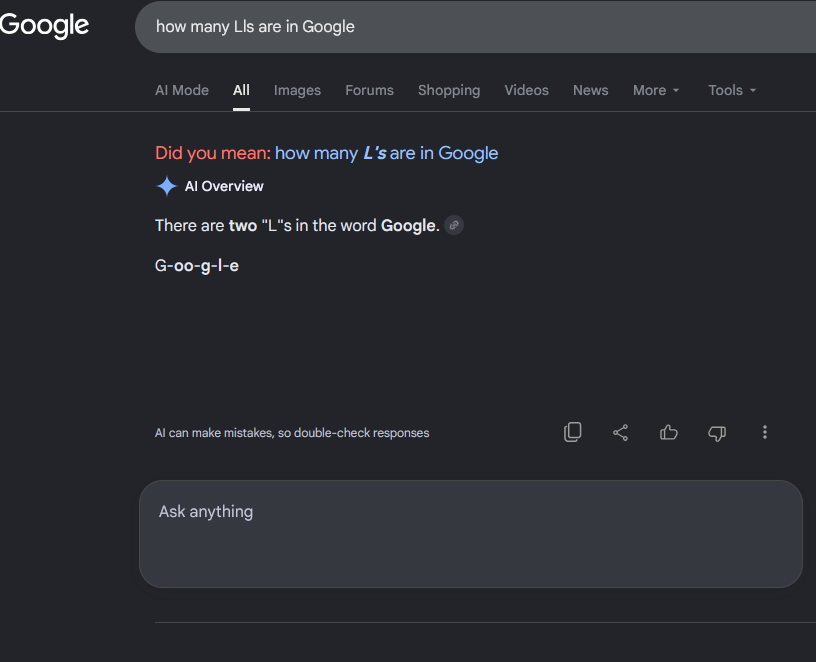
Task: Give thumbs down to AI Overview
Action: point(717,433)
